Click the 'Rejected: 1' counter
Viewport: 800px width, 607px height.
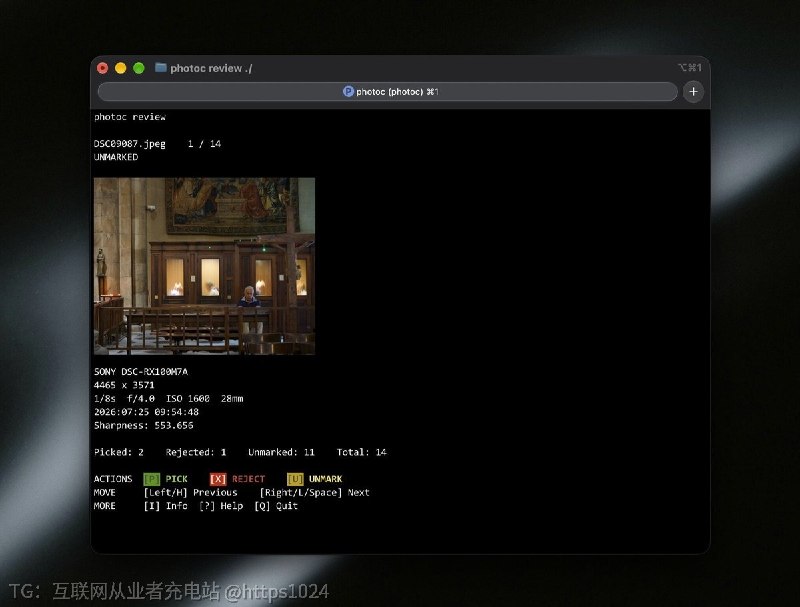coord(196,452)
